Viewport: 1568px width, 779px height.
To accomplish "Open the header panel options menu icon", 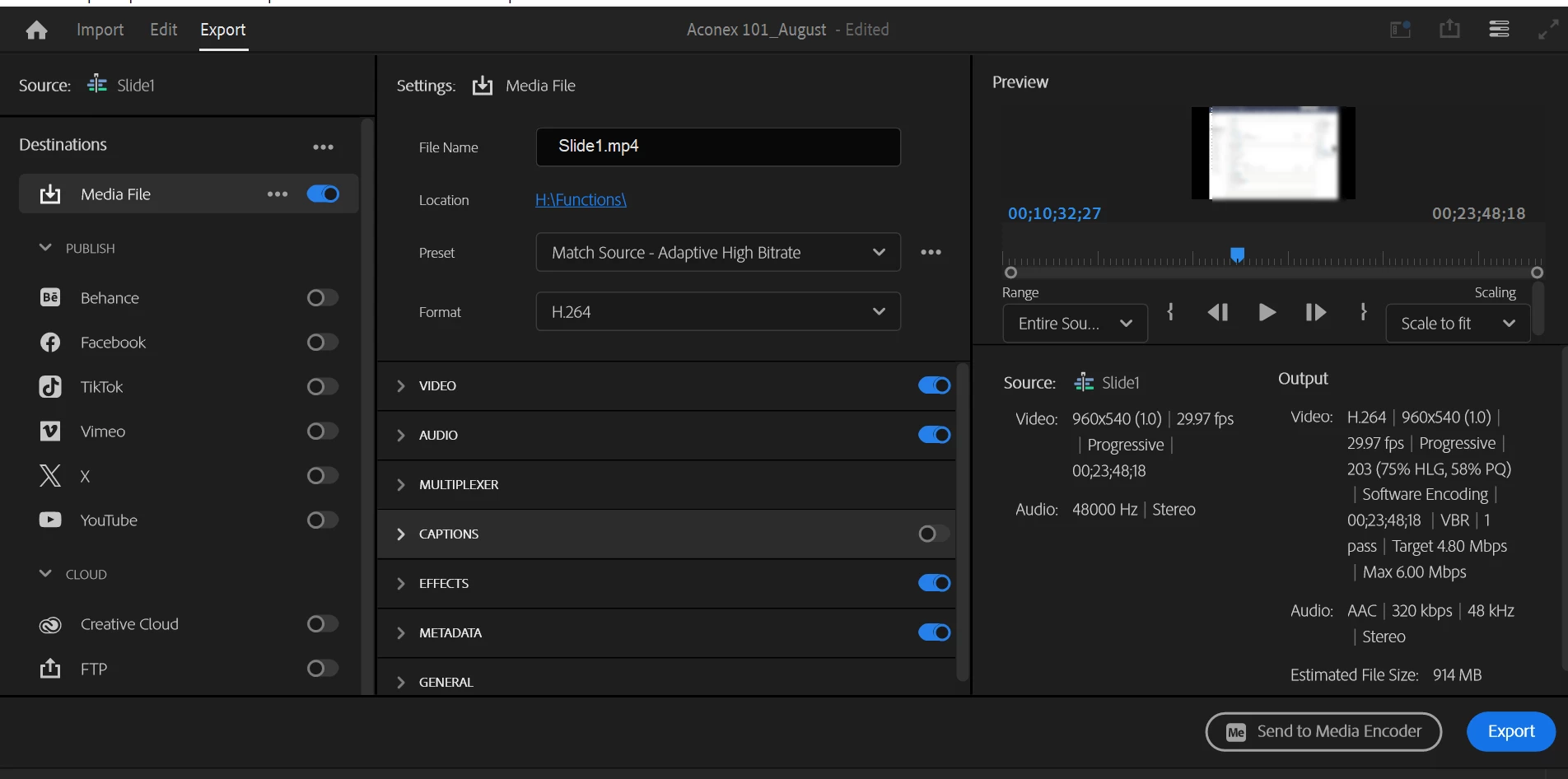I will pyautogui.click(x=1499, y=30).
